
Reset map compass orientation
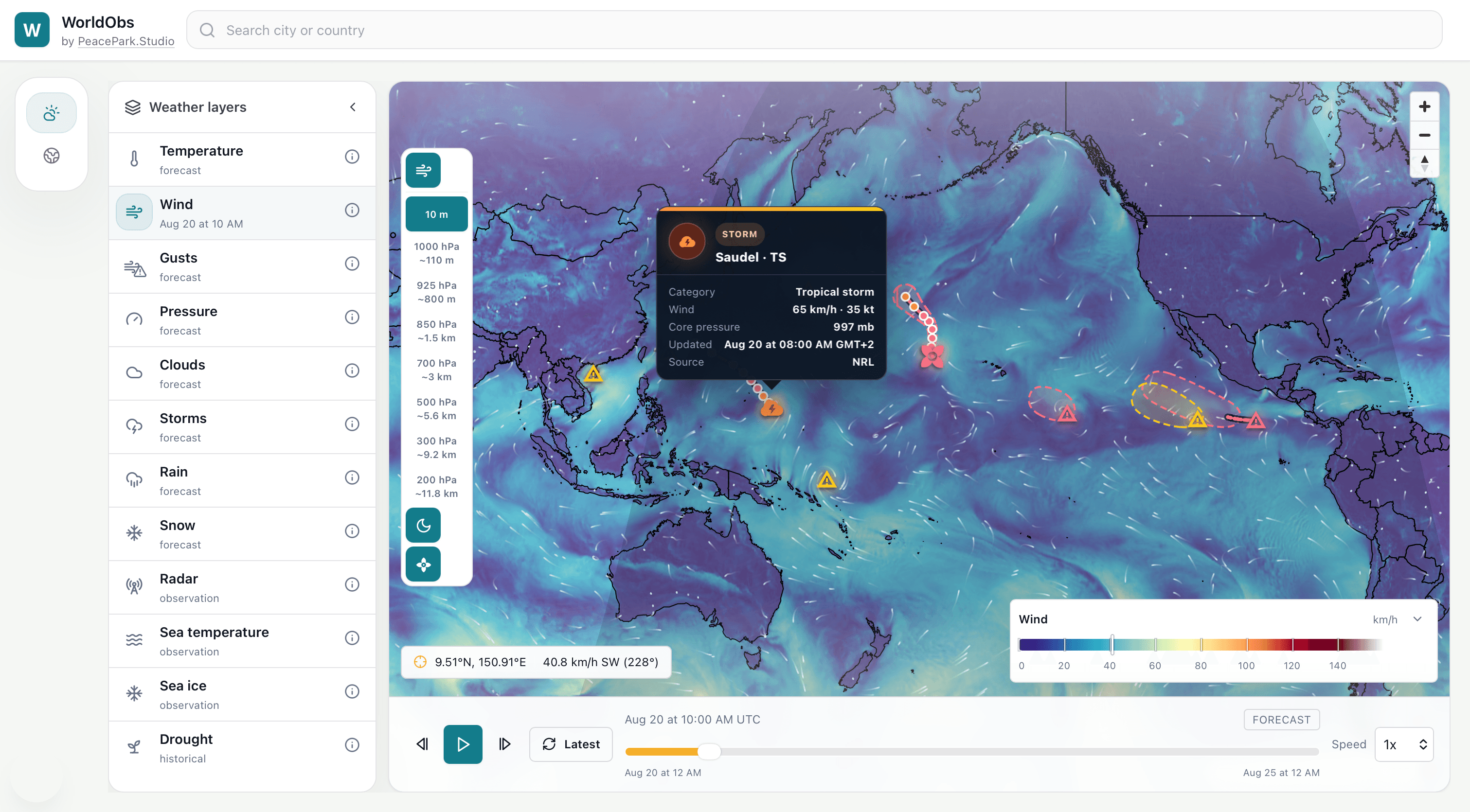(1424, 164)
